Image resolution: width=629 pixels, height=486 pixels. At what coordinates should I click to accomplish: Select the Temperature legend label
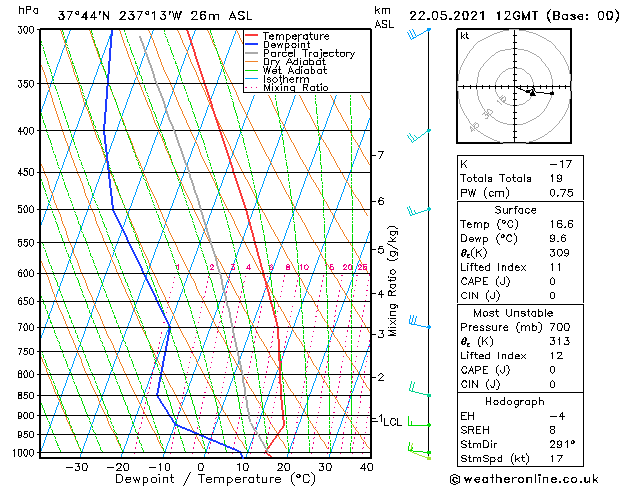[296, 36]
